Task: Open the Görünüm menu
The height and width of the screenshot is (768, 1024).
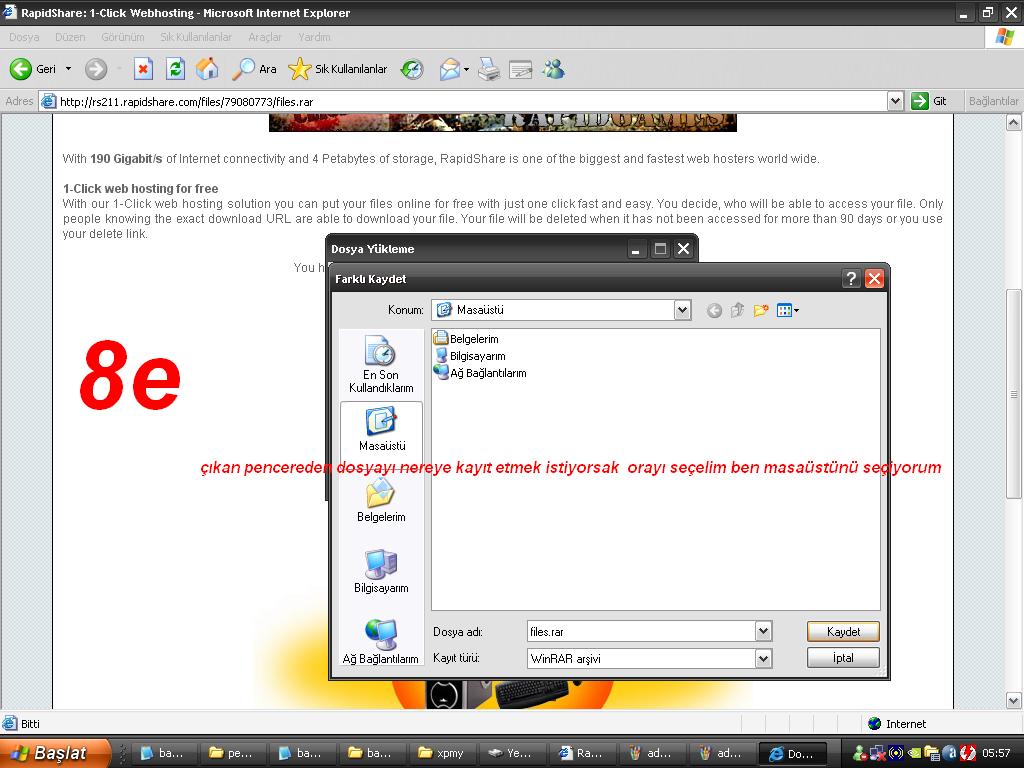Action: [123, 37]
